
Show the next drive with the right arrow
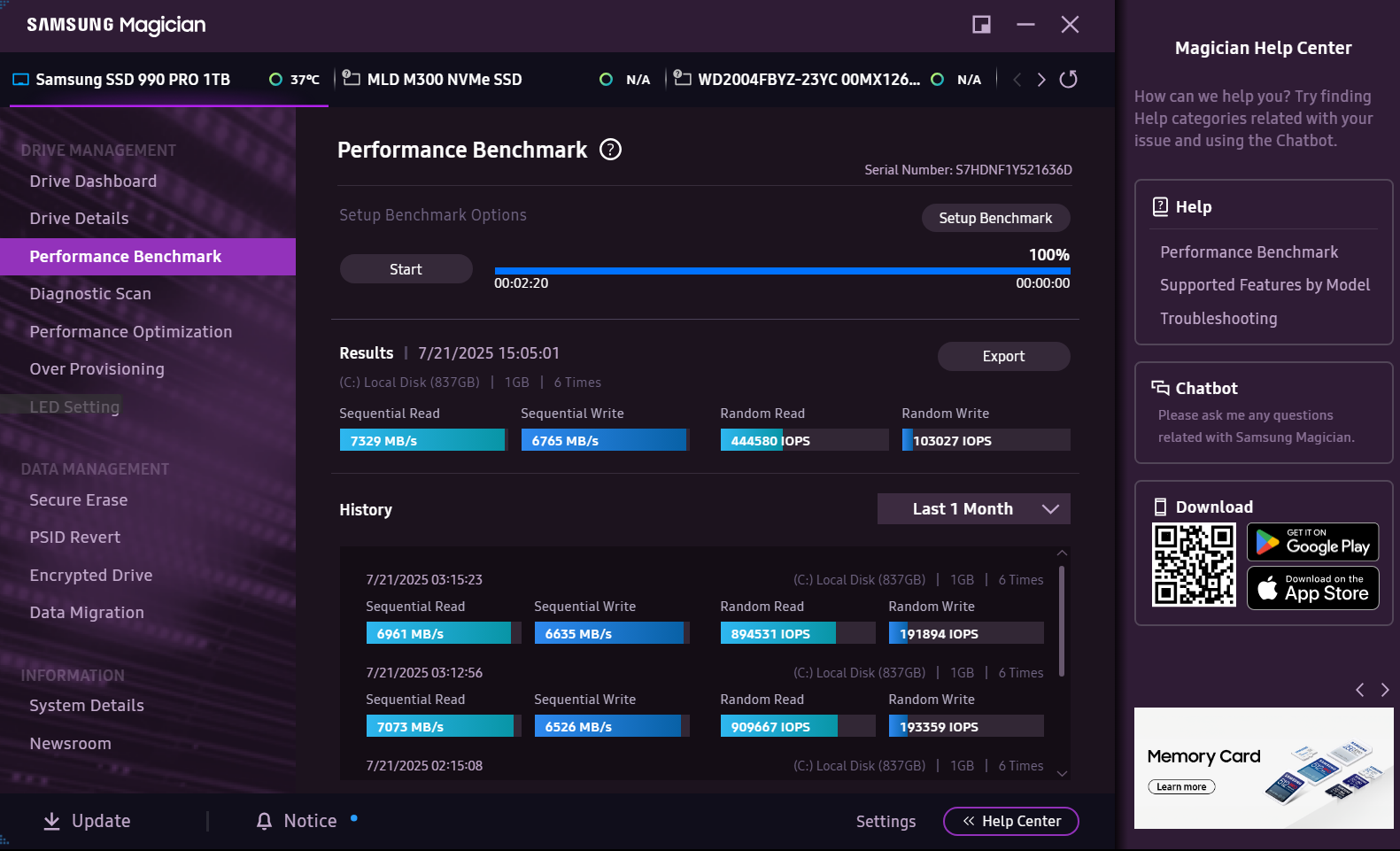tap(1041, 80)
